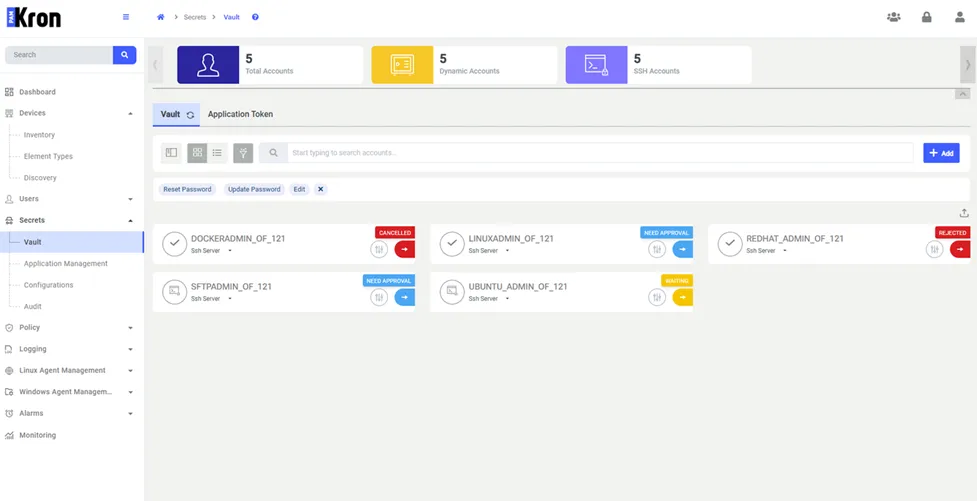Open Configurations under Secrets
Image resolution: width=977 pixels, height=501 pixels.
pos(48,285)
